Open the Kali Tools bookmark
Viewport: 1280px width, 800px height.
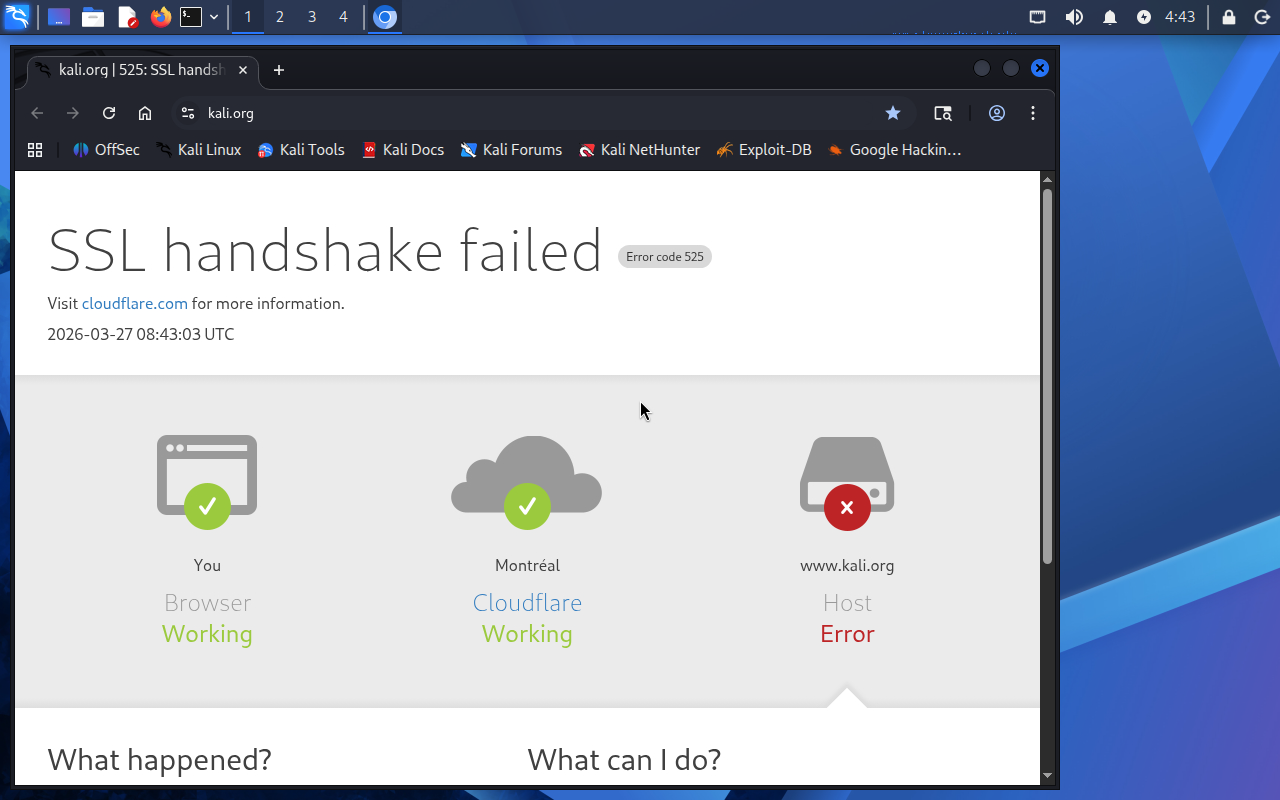301,150
